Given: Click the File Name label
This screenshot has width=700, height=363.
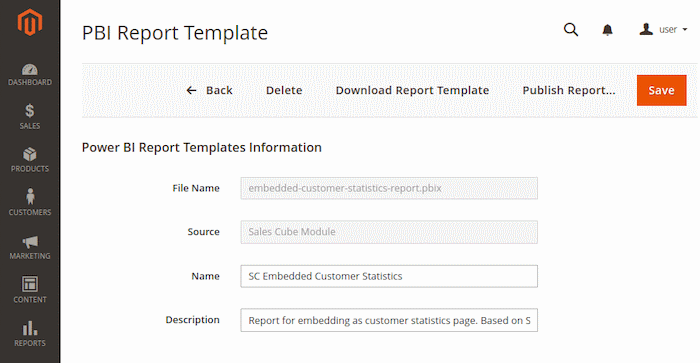Looking at the screenshot, I should point(196,188).
